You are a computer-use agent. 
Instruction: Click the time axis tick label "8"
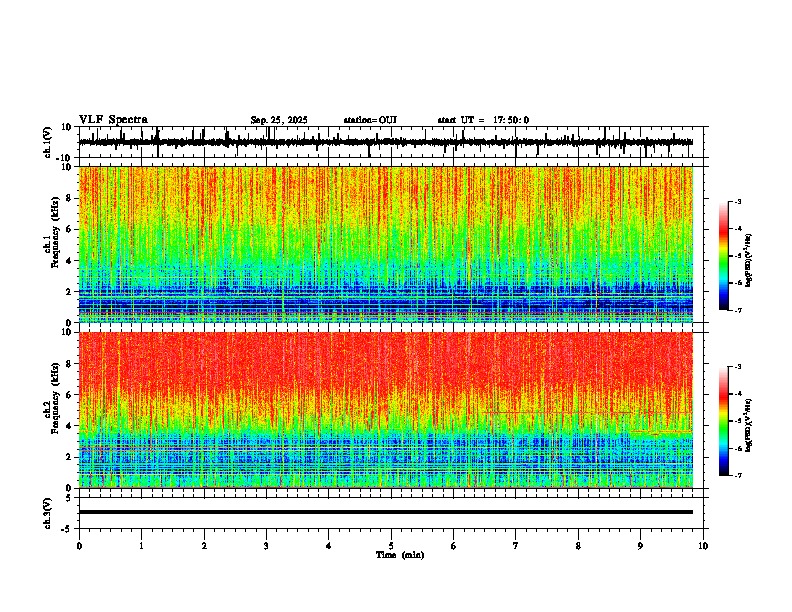(x=578, y=546)
